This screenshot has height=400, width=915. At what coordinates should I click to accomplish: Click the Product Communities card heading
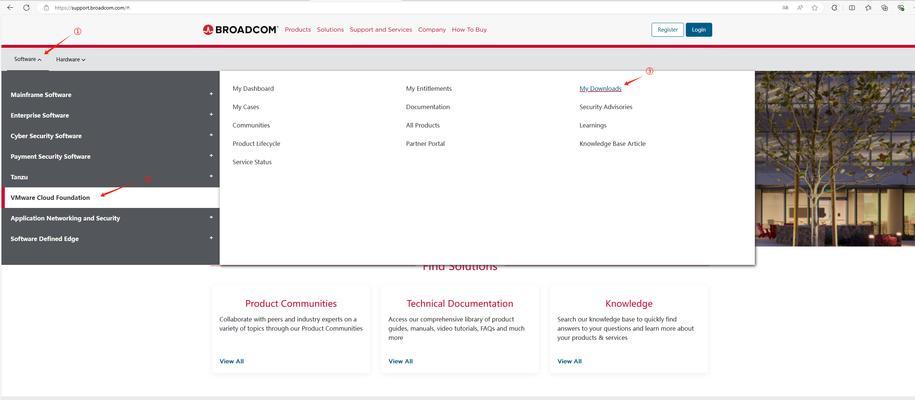pos(291,304)
